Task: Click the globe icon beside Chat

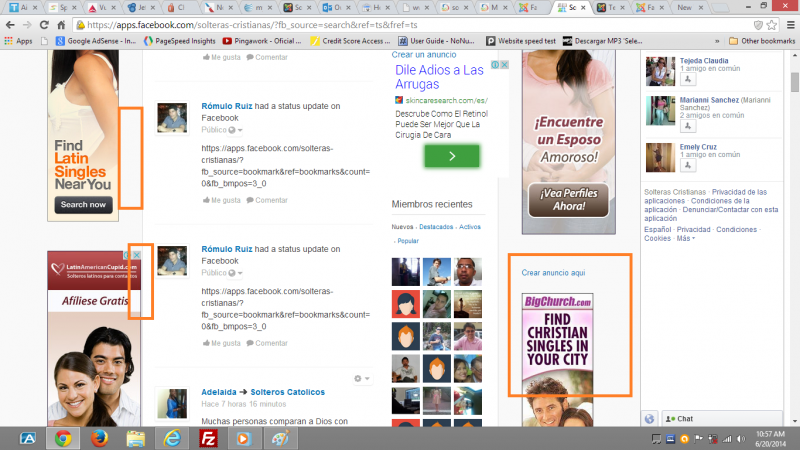Action: tap(649, 419)
